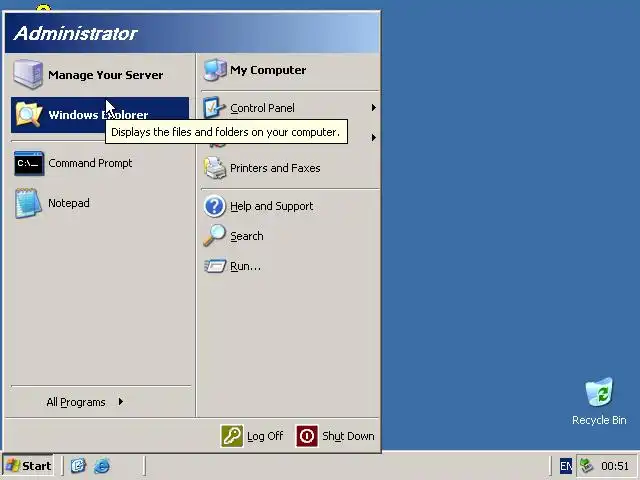Viewport: 640px width, 480px height.
Task: Click the Shut Down button
Action: 335,436
